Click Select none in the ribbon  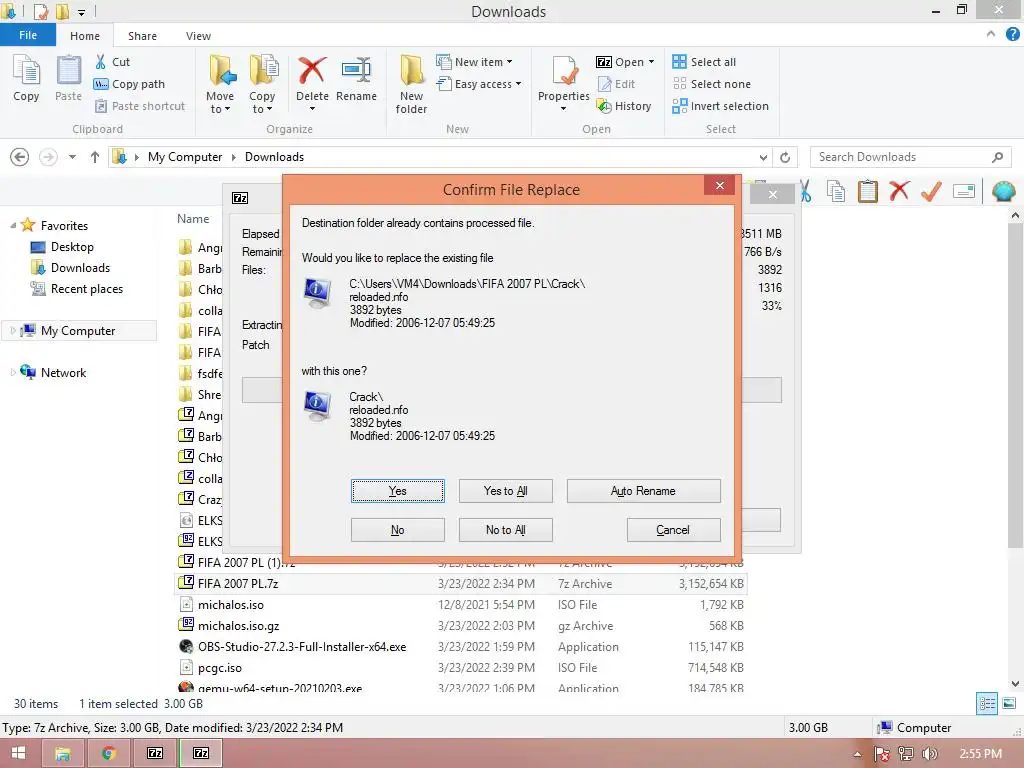(x=711, y=84)
